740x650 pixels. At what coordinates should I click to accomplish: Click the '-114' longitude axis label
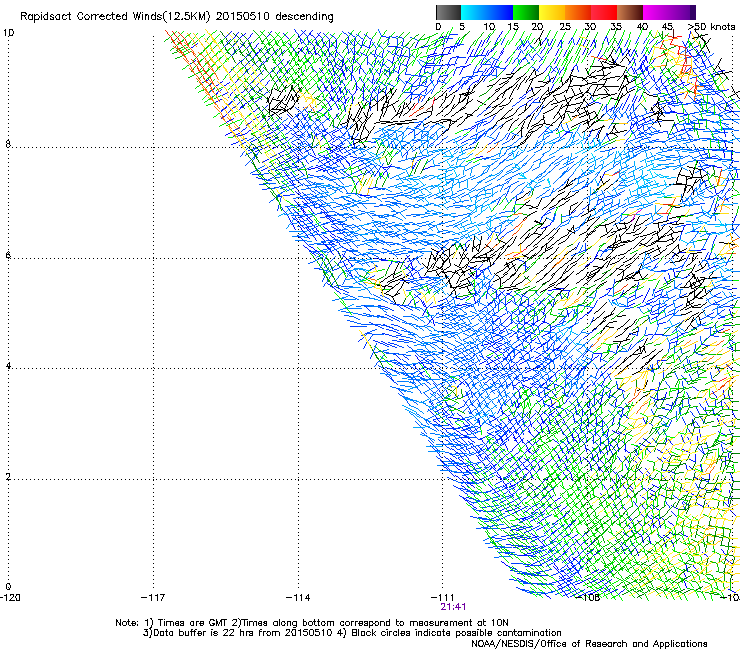click(x=298, y=598)
